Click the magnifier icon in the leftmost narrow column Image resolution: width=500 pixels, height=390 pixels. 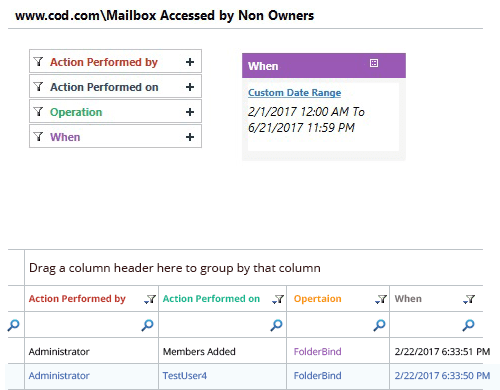pos(14,325)
